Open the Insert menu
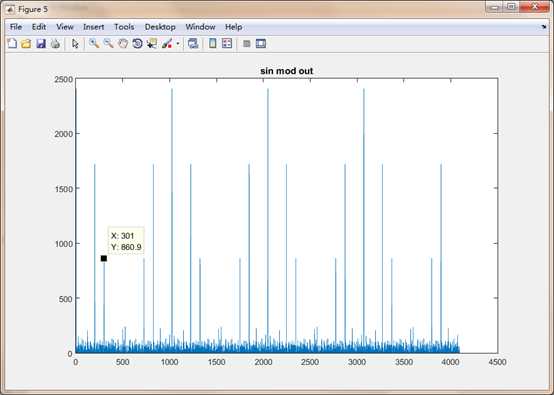This screenshot has height=395, width=554. tap(94, 27)
